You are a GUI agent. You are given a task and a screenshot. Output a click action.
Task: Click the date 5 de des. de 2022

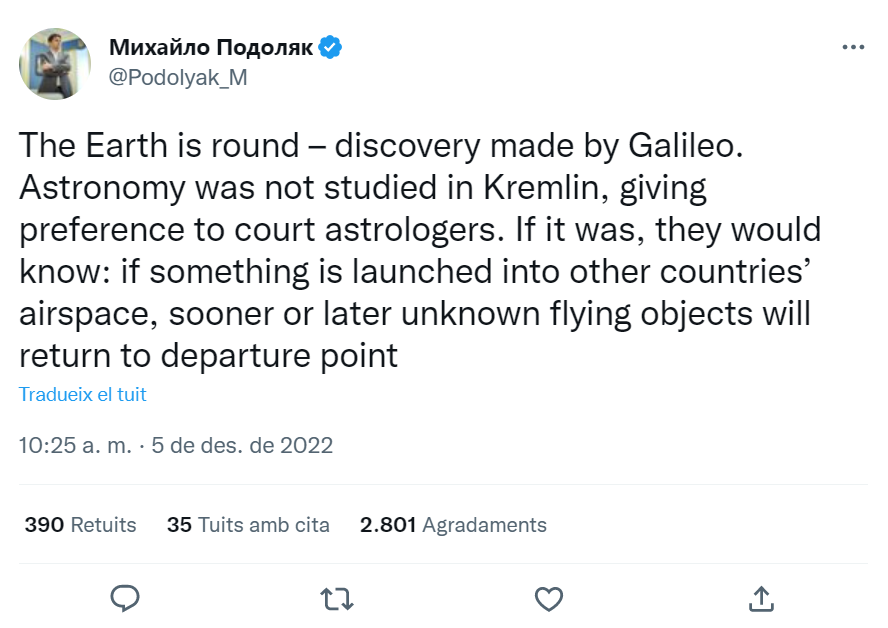[242, 445]
